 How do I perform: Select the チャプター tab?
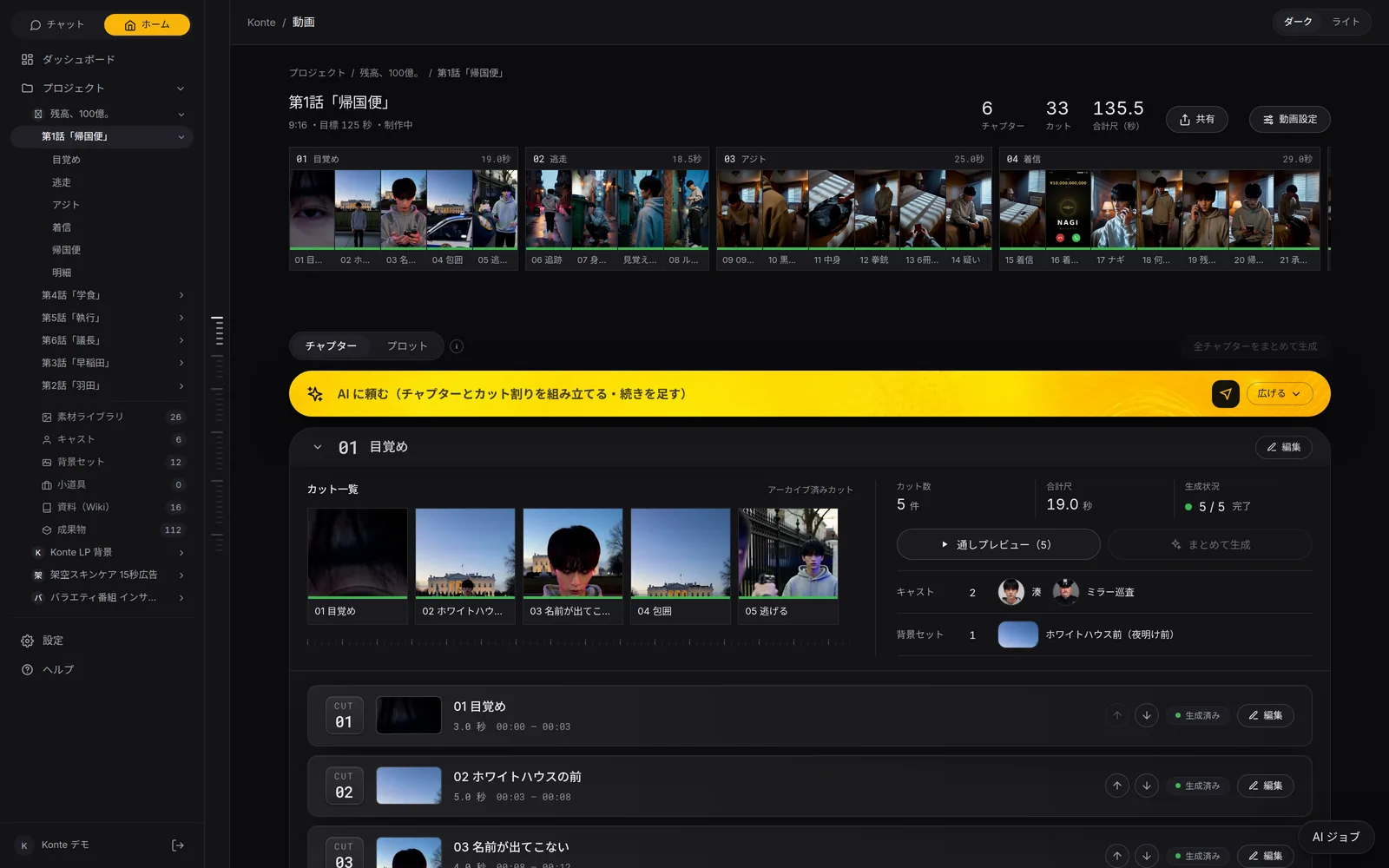331,346
